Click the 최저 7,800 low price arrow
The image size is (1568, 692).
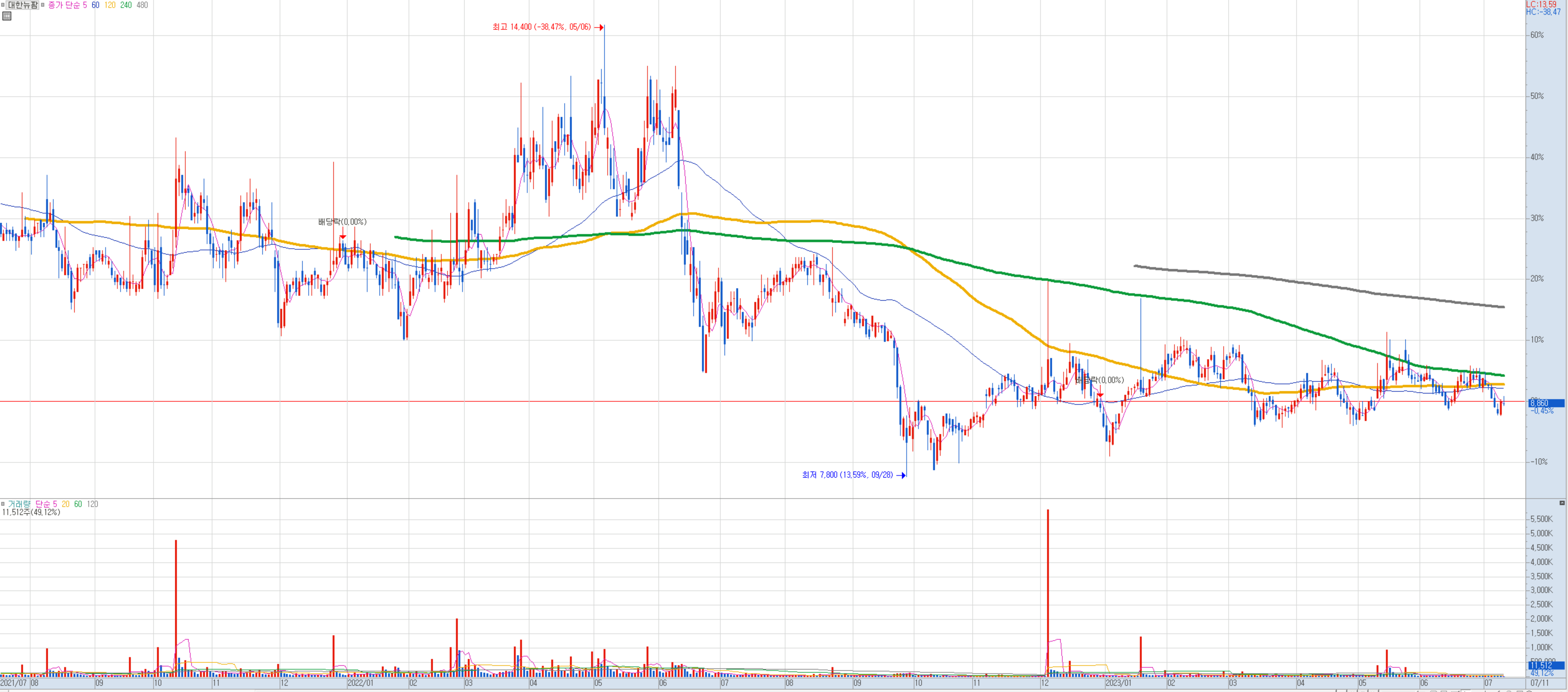click(902, 475)
